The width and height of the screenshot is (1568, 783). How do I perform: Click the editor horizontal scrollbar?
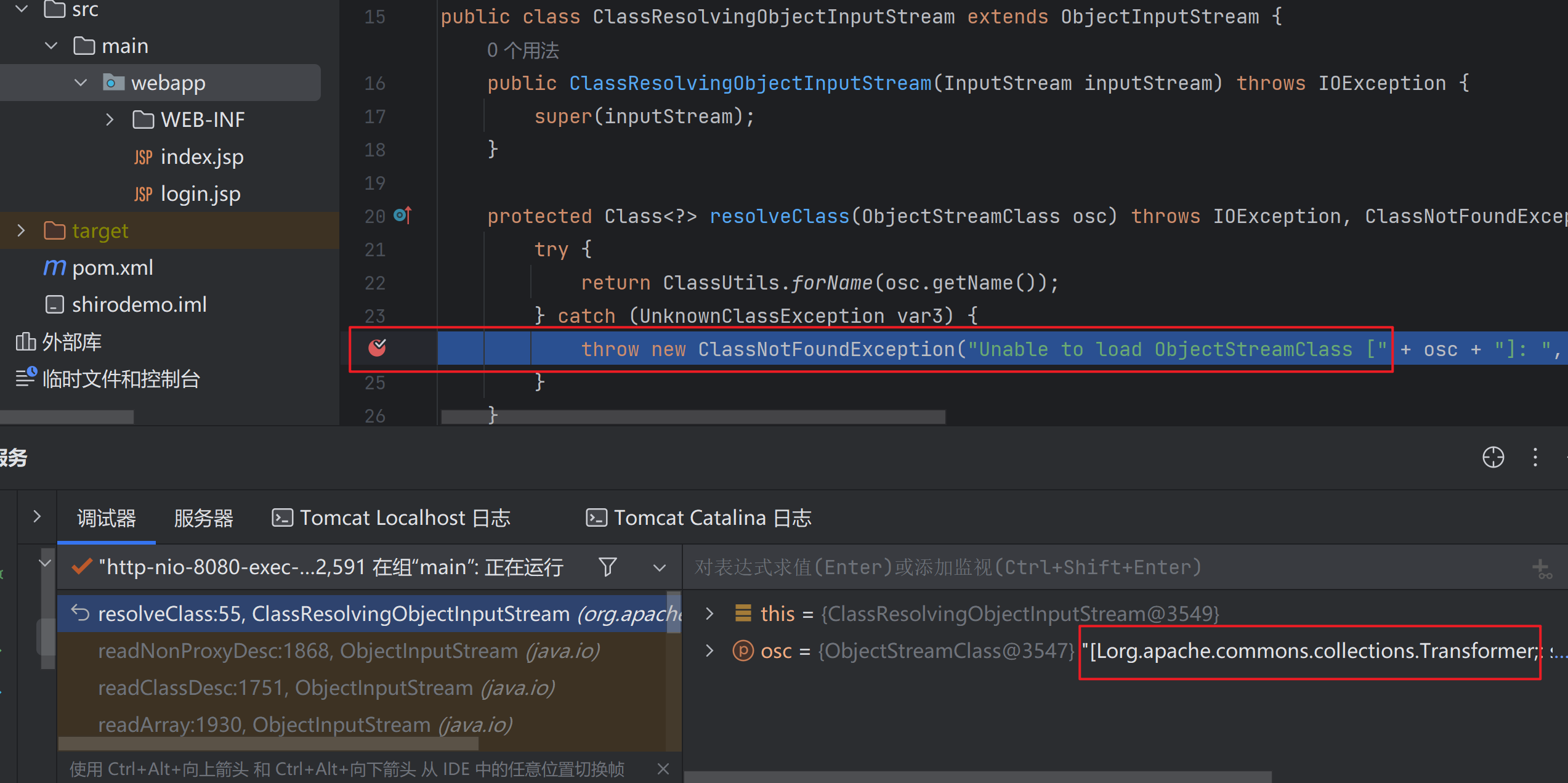[x=693, y=417]
